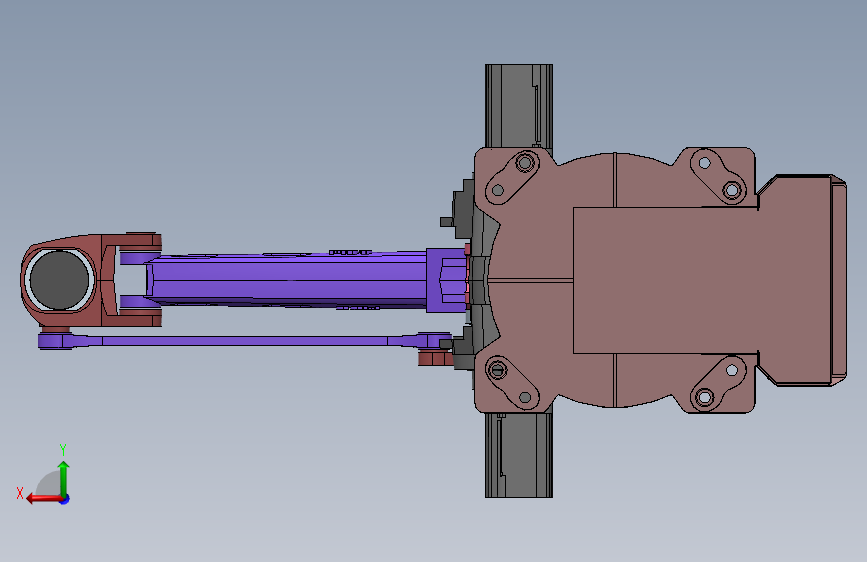
Task: Select the thin purple parallel link rod
Action: [243, 341]
